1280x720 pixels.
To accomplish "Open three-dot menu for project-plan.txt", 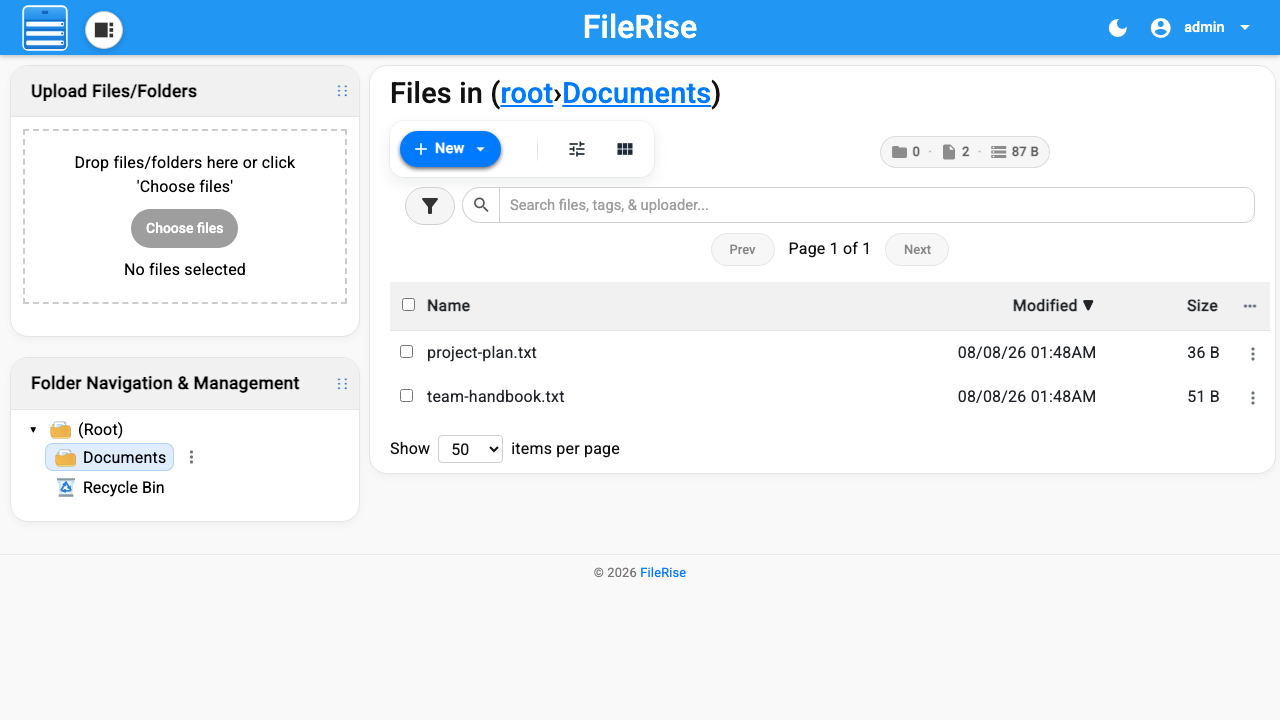I will [1253, 354].
